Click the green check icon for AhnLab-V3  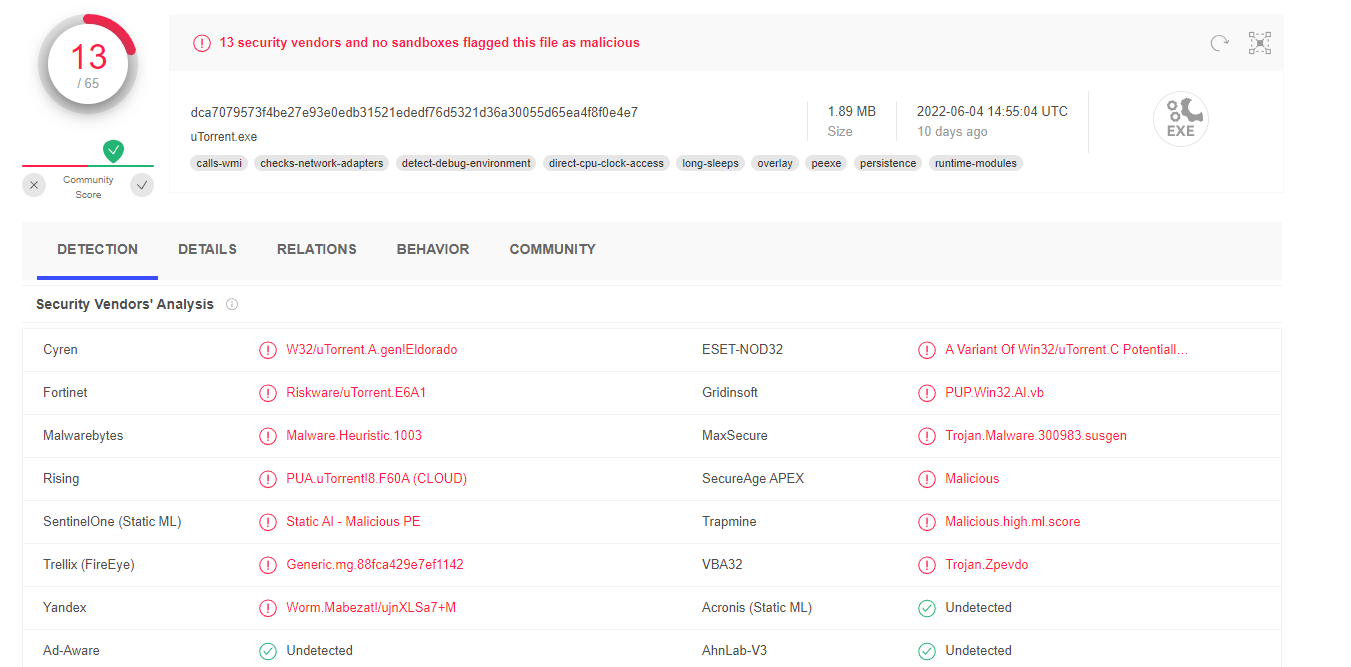pyautogui.click(x=927, y=651)
